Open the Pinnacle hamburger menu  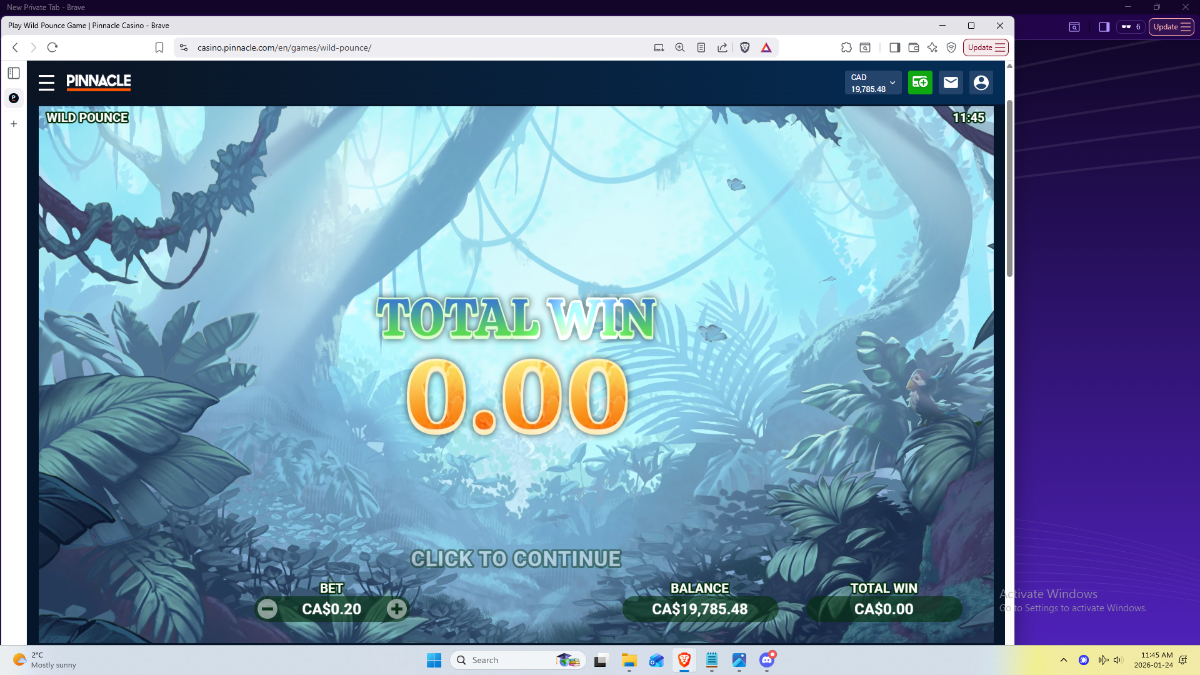pyautogui.click(x=47, y=83)
